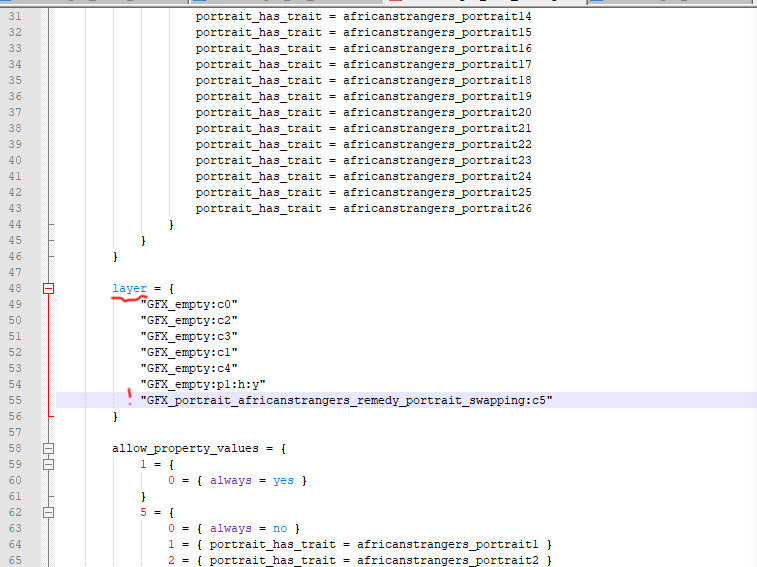Click portrait_has_trait on line 31
Viewport: 757px width, 567px height.
(258, 16)
